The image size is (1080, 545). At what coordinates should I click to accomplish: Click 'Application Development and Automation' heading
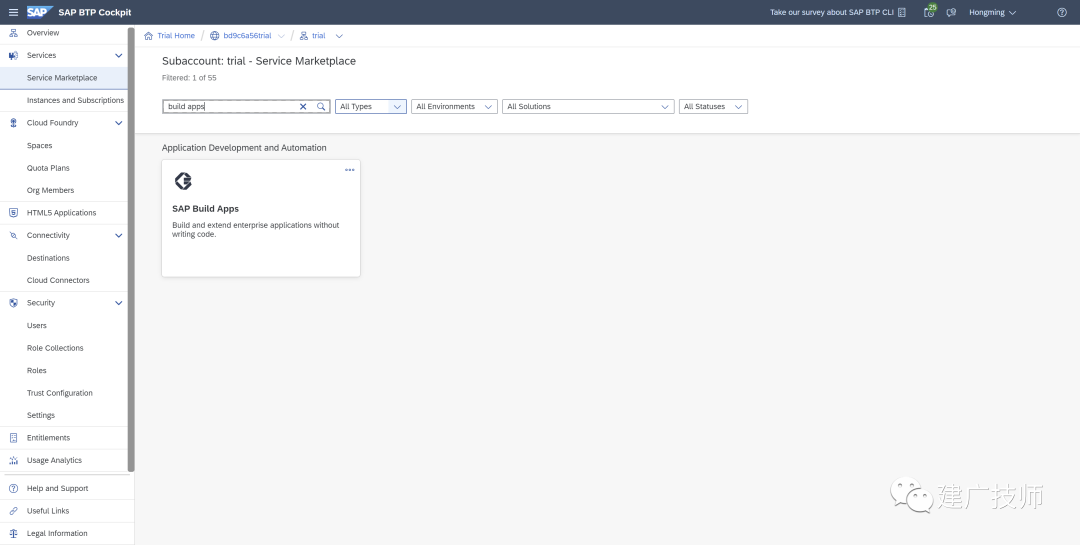[x=244, y=148]
